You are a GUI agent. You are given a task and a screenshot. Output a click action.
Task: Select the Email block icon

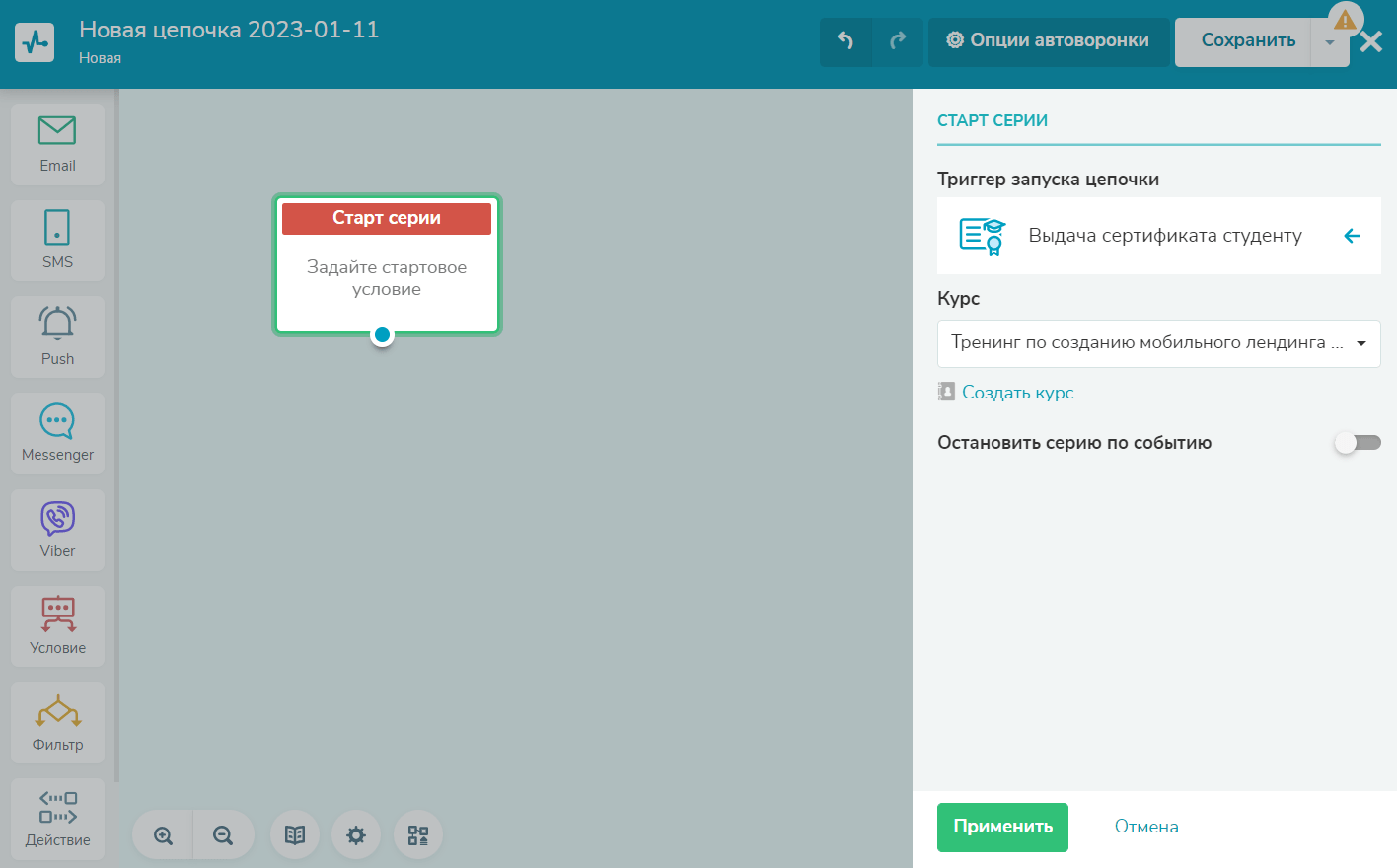57,144
